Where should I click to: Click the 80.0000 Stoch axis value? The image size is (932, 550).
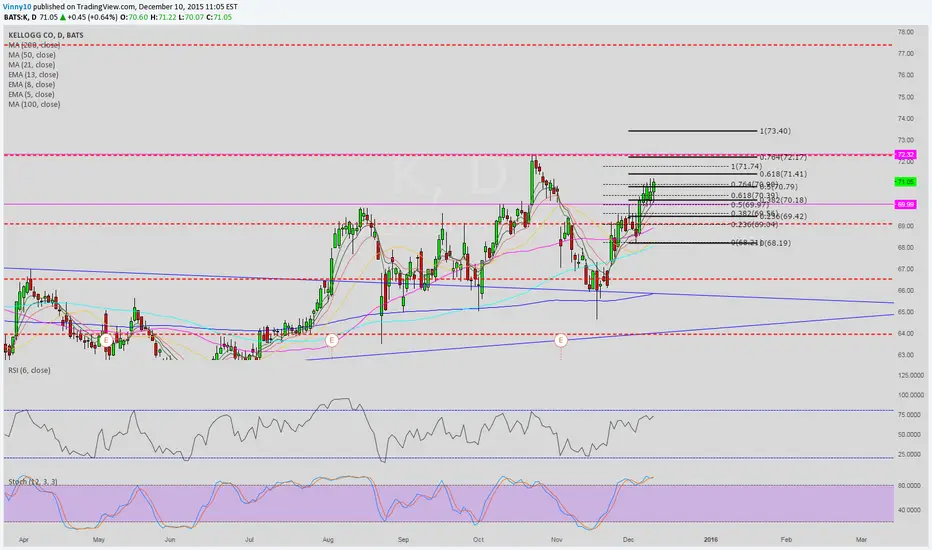909,486
